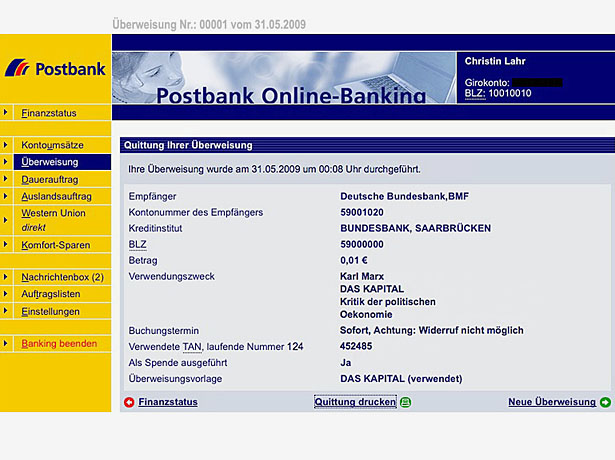The image size is (615, 460).
Task: Click the arrow icon left of Nachrichtenbox
Action: pyautogui.click(x=7, y=277)
